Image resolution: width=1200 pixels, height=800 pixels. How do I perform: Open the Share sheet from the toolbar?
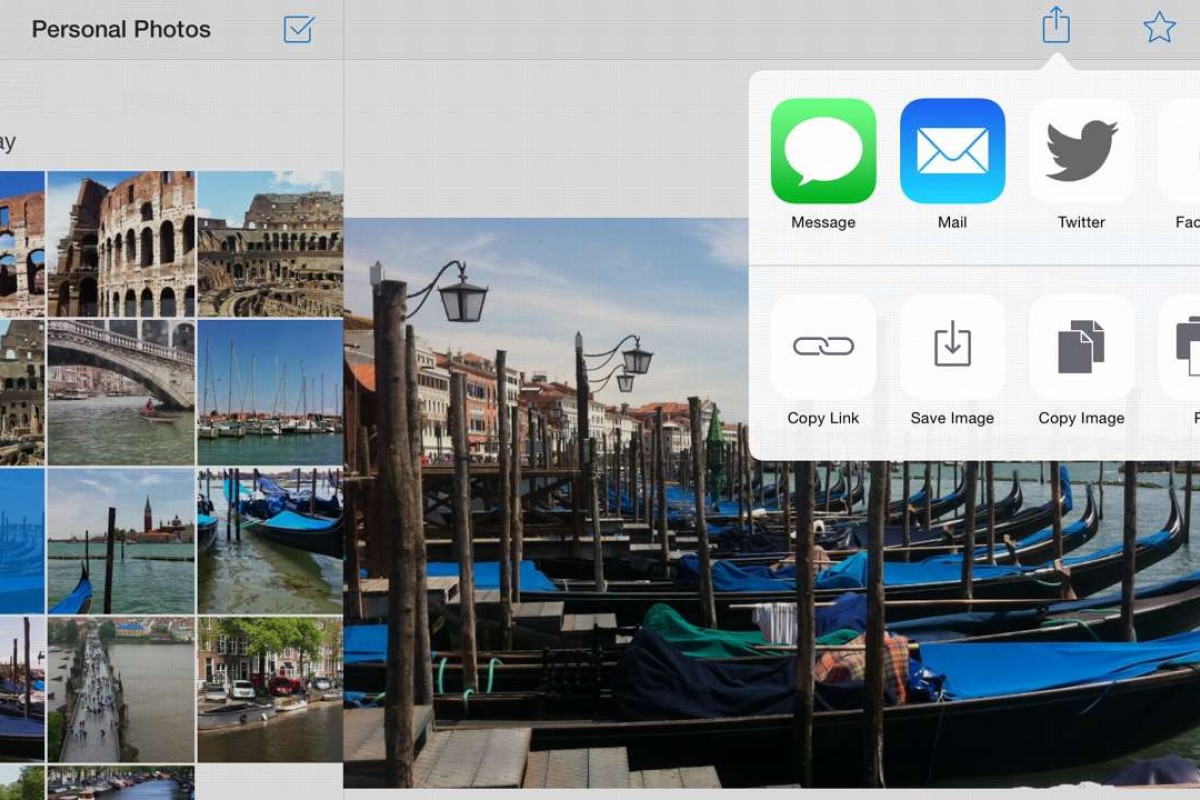point(1054,27)
